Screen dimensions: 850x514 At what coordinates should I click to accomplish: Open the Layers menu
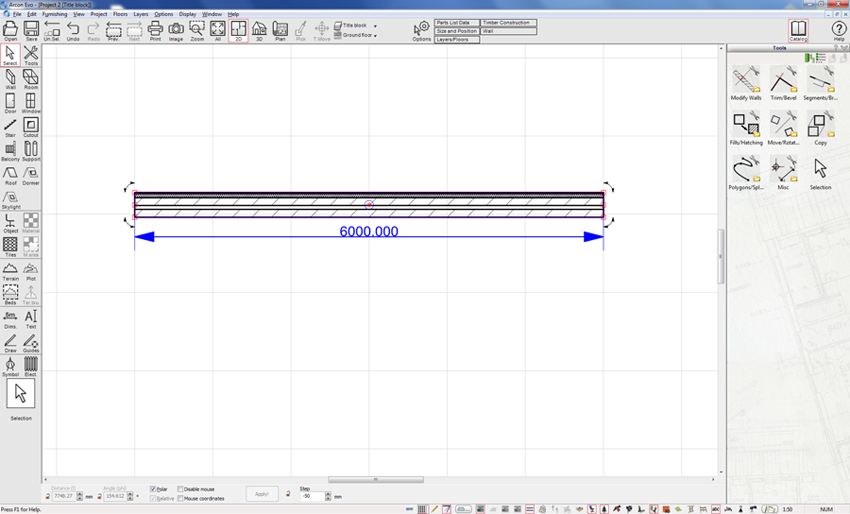coord(141,14)
